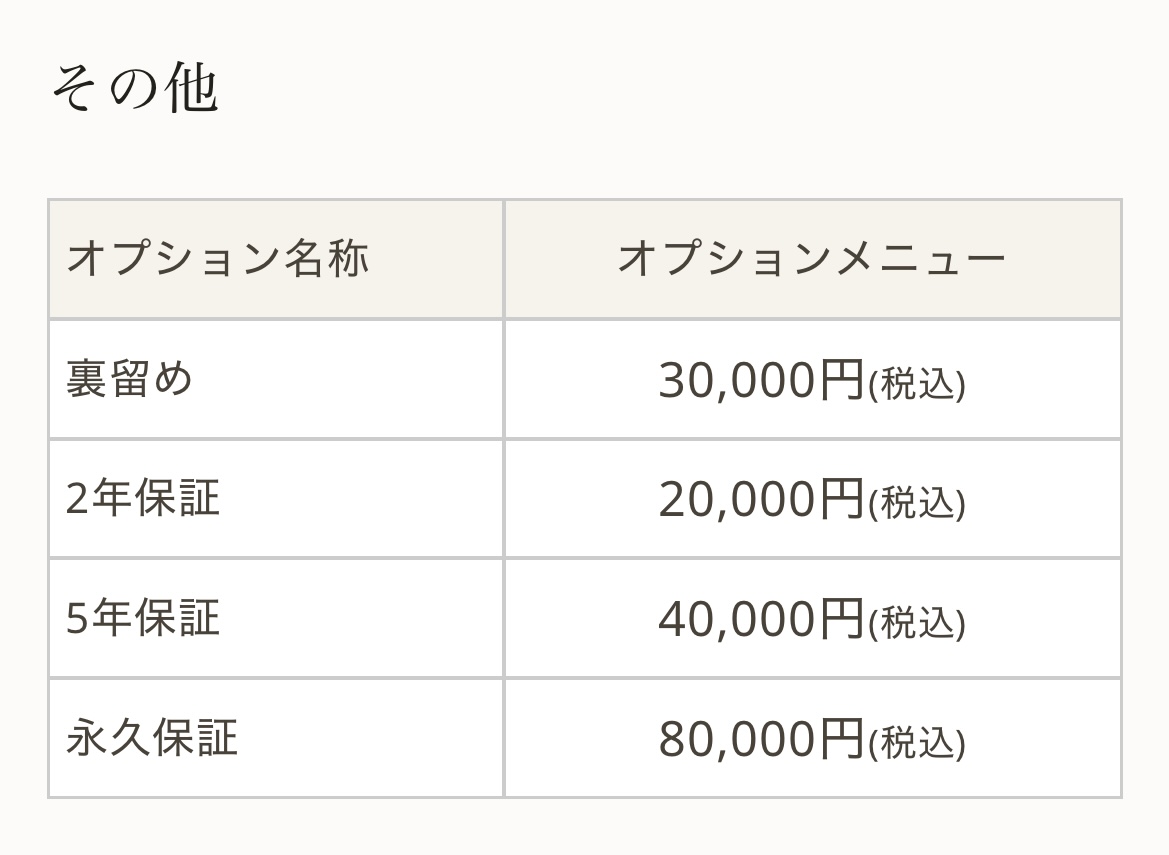Select the 永久保証 option name cell
1169x855 pixels.
(152, 738)
